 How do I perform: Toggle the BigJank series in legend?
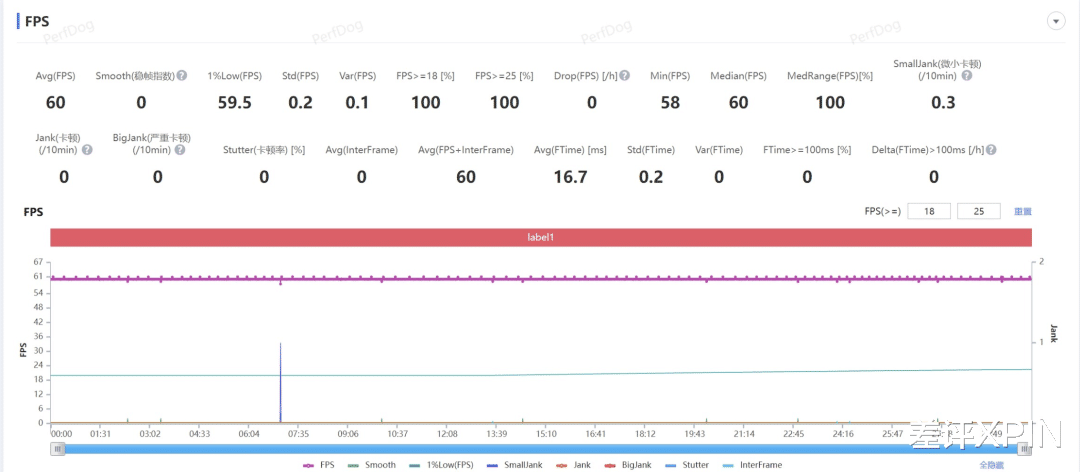tap(630, 465)
